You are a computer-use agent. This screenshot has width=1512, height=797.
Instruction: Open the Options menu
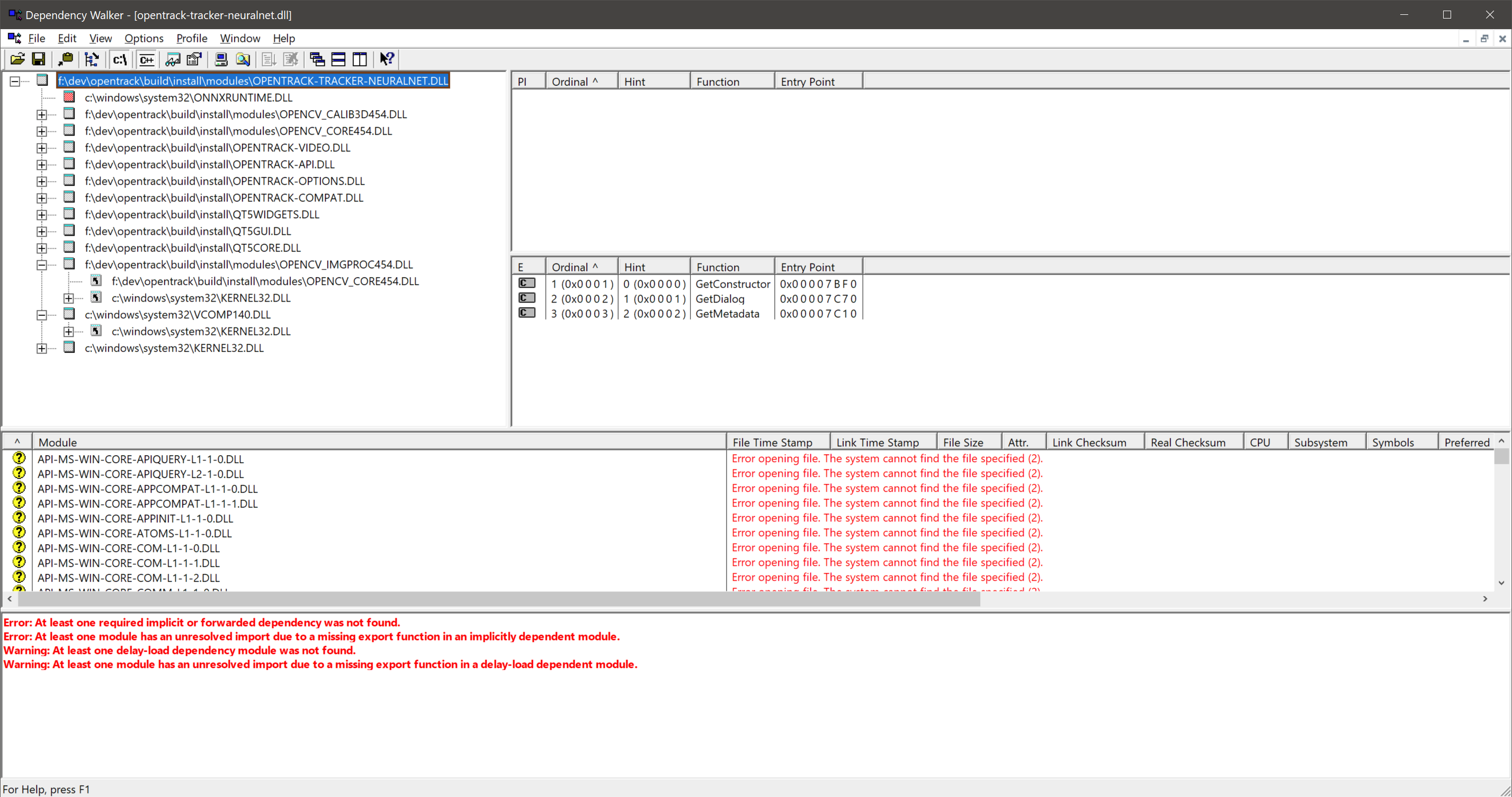point(144,38)
